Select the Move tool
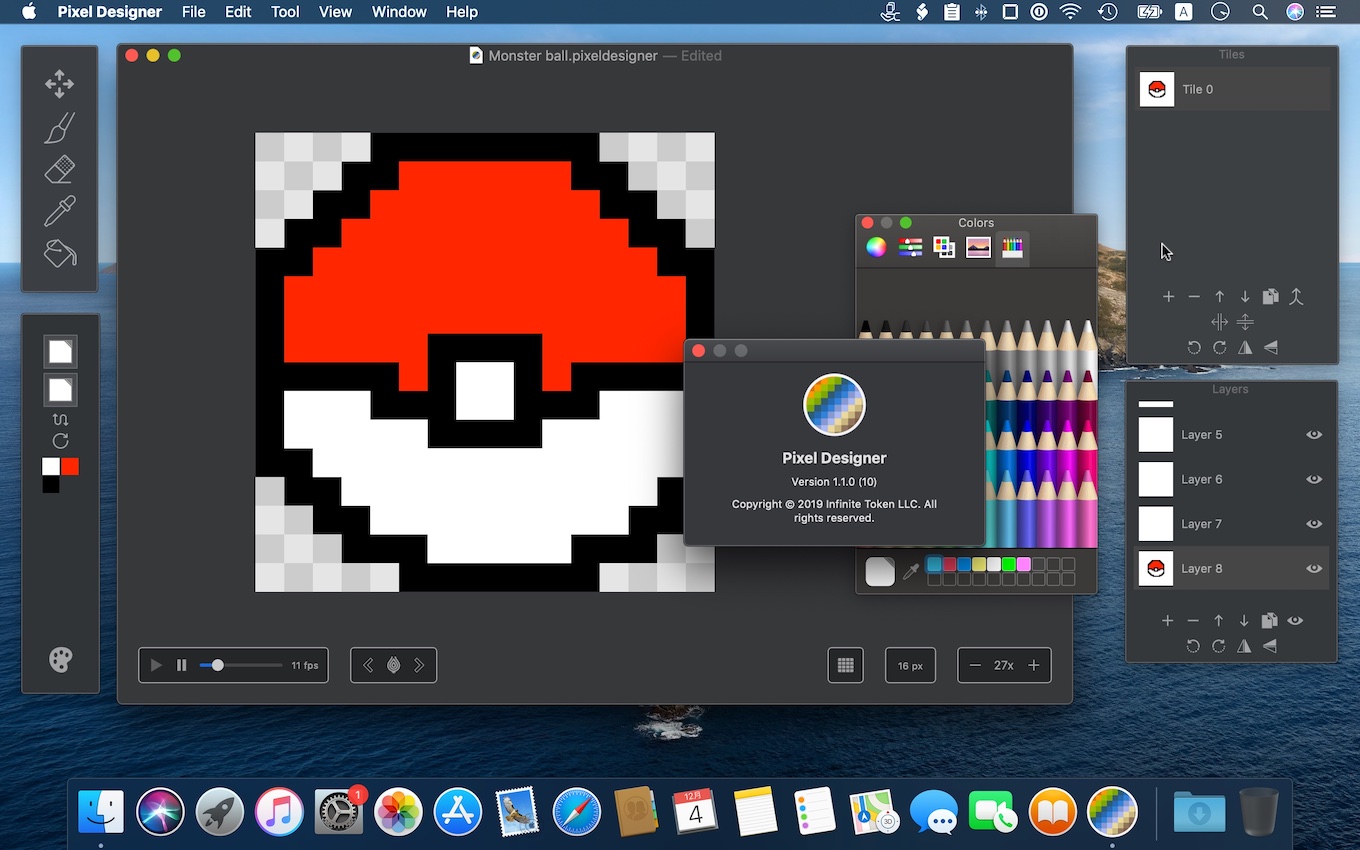 click(59, 84)
